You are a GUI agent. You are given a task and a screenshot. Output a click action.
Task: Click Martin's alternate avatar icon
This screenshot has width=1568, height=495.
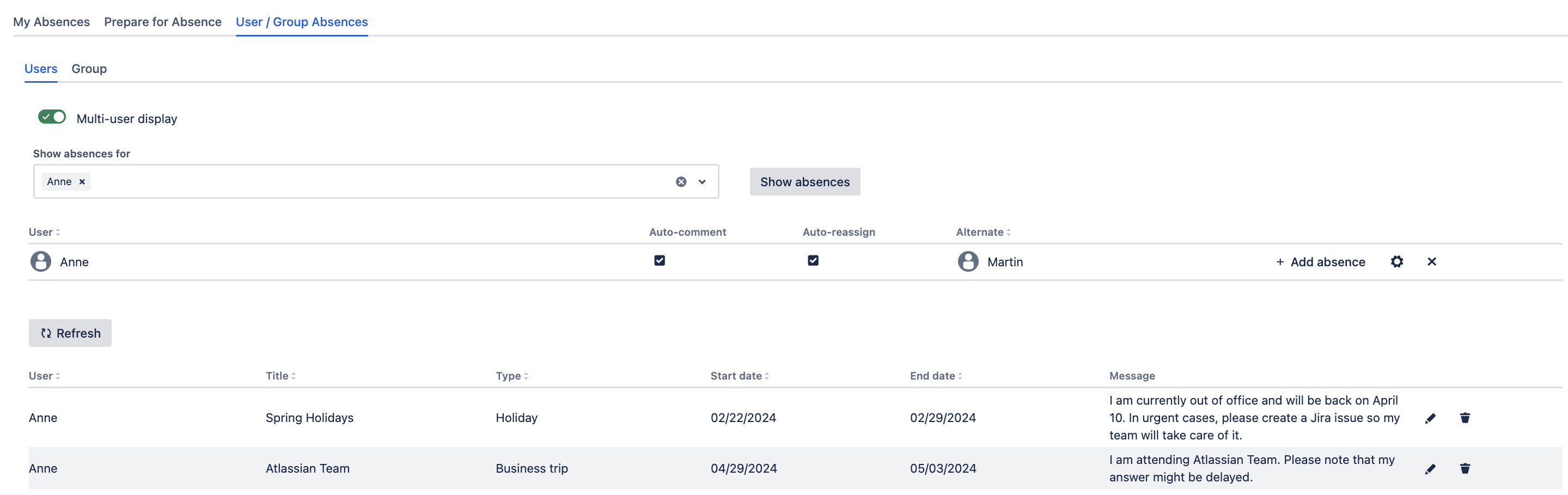pos(968,262)
